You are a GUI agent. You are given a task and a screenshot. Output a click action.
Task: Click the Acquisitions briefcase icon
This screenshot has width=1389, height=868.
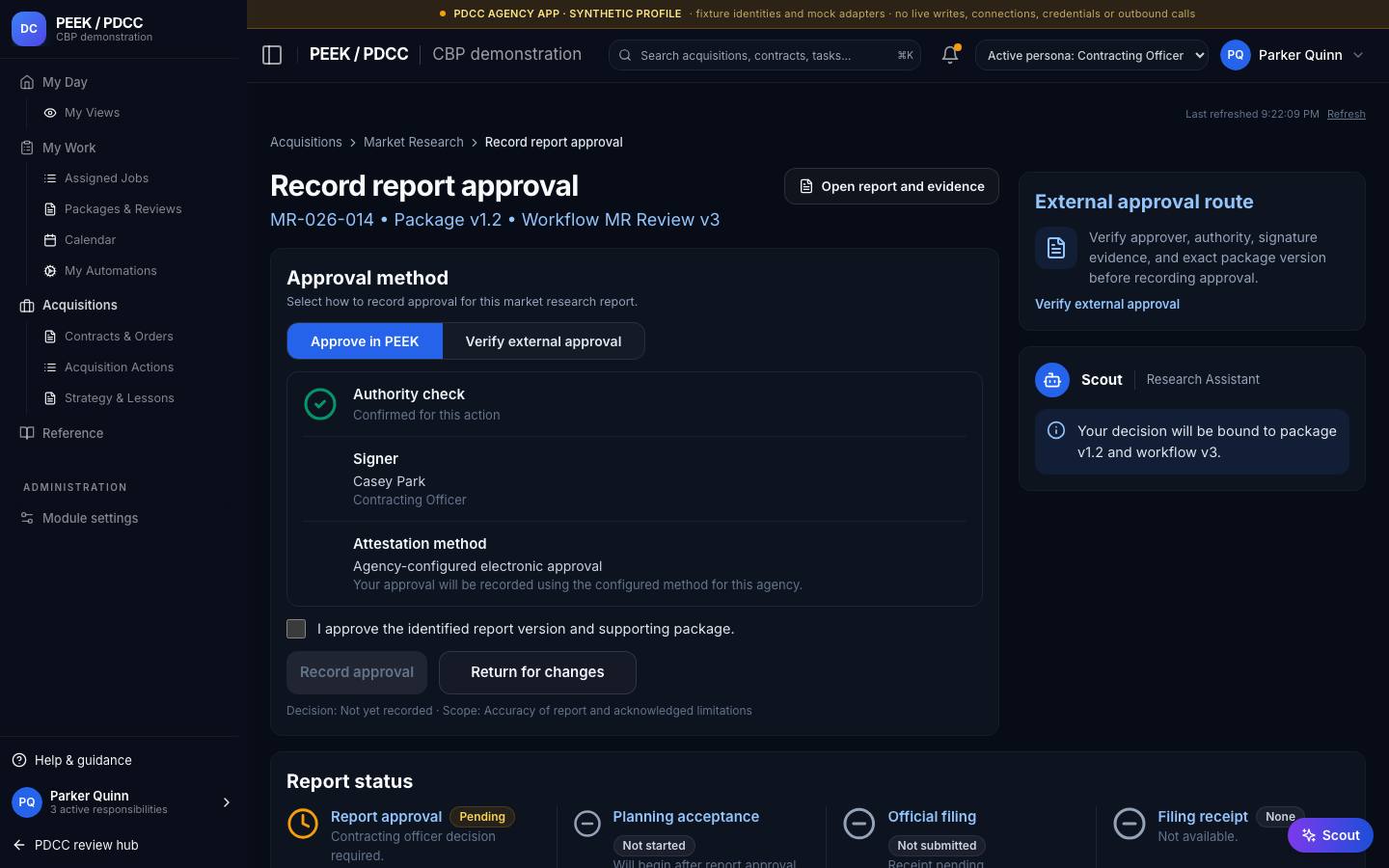pyautogui.click(x=27, y=306)
